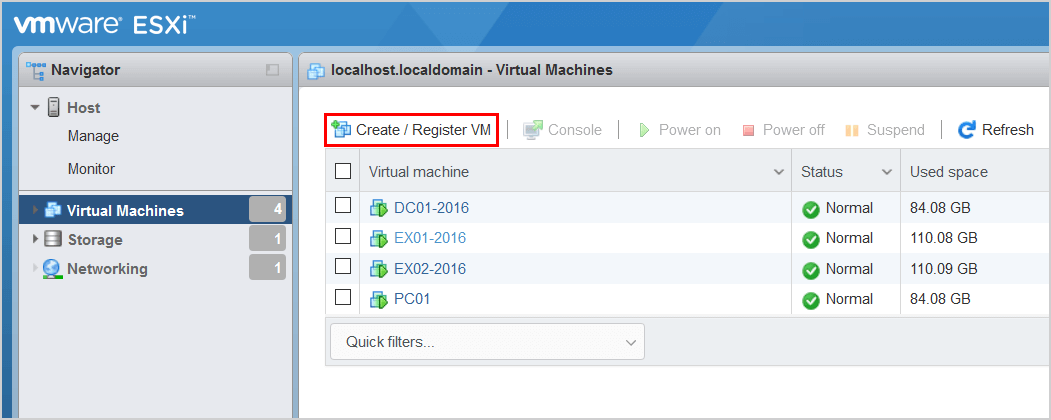Click the DC01-2016 VM icon

point(379,209)
